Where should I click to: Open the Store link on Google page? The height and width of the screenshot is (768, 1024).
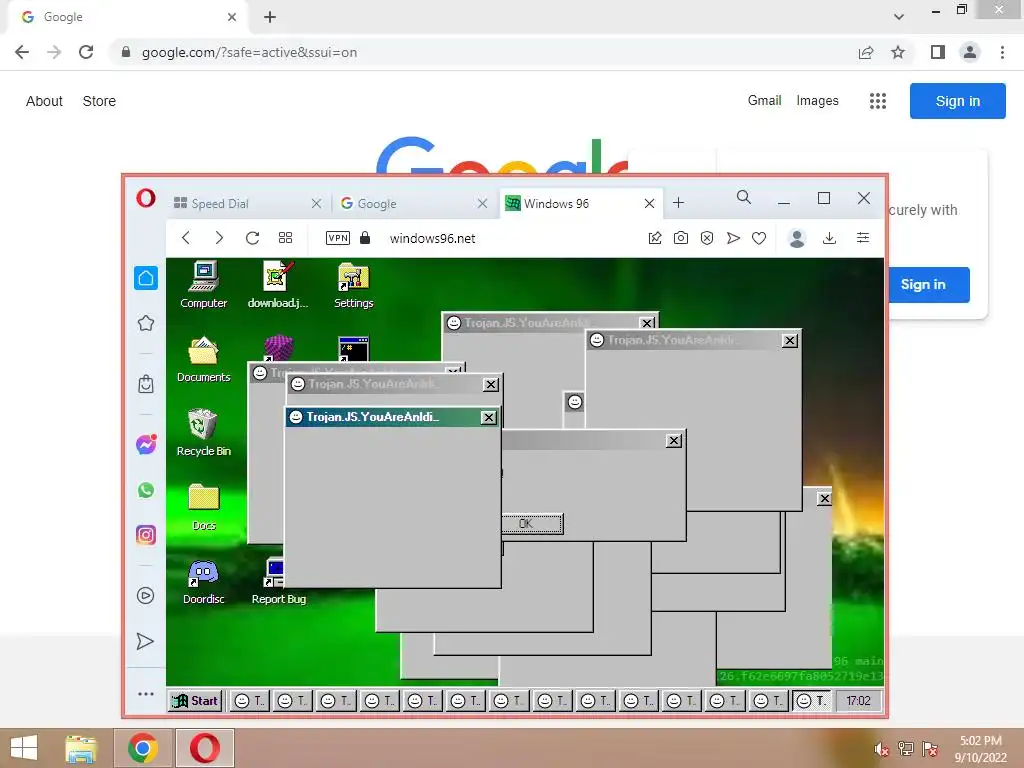(x=99, y=101)
